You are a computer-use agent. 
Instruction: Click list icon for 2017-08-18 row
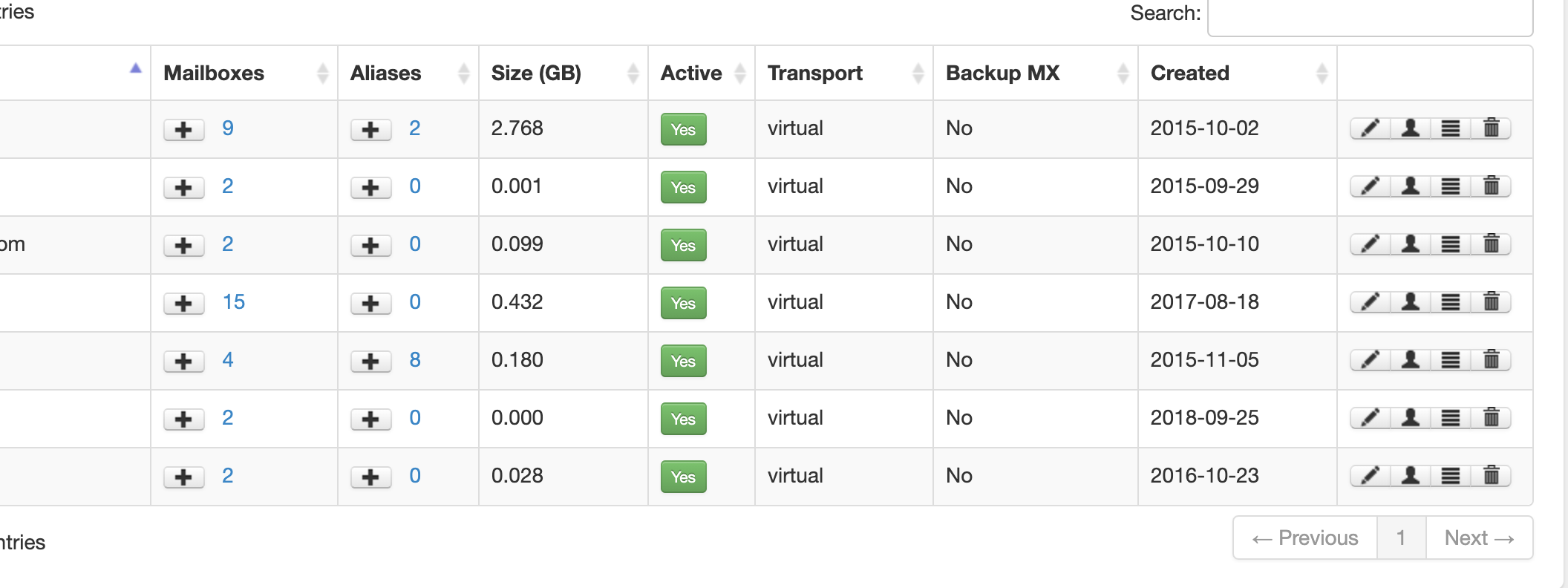pyautogui.click(x=1451, y=302)
